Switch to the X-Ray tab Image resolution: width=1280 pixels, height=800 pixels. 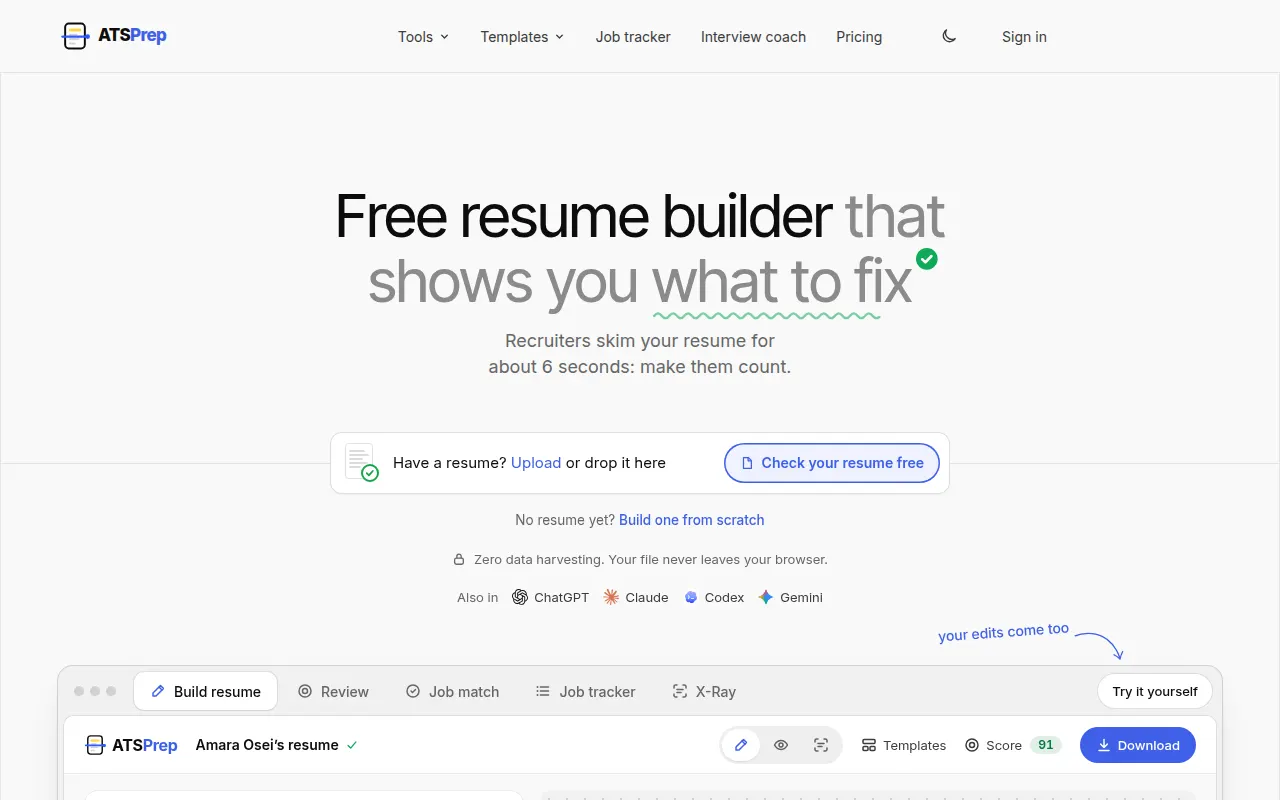[x=704, y=691]
